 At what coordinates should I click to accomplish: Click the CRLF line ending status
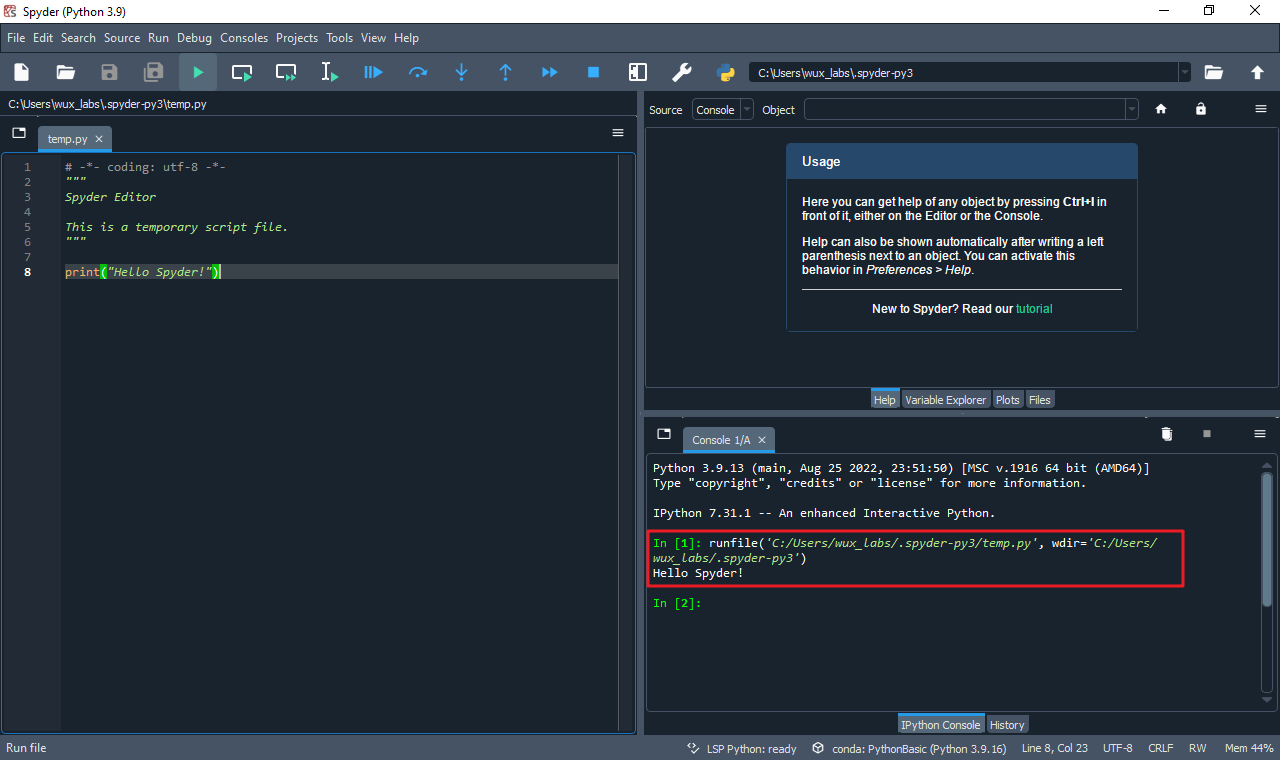click(x=1161, y=748)
